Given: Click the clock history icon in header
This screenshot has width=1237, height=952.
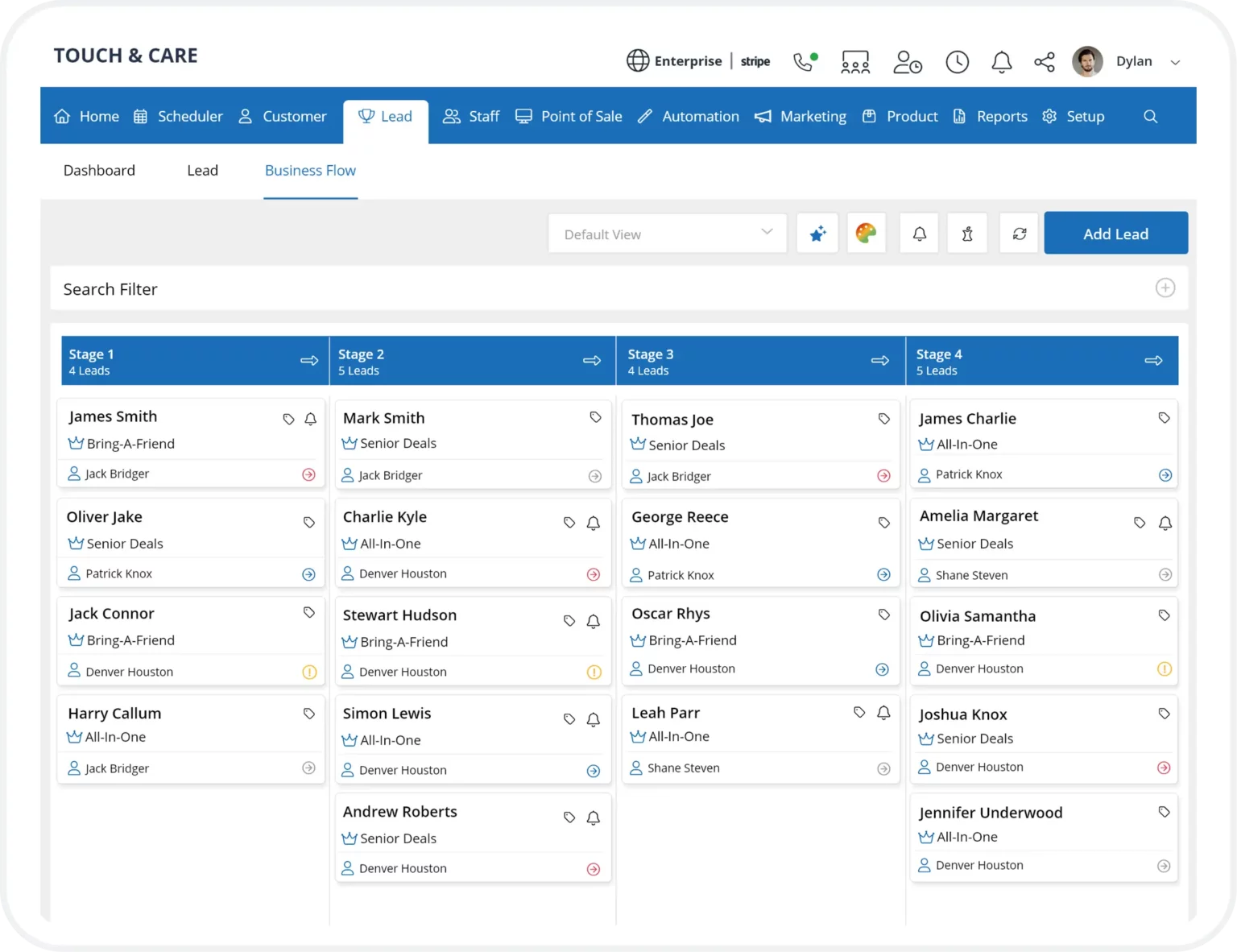Looking at the screenshot, I should coord(957,62).
